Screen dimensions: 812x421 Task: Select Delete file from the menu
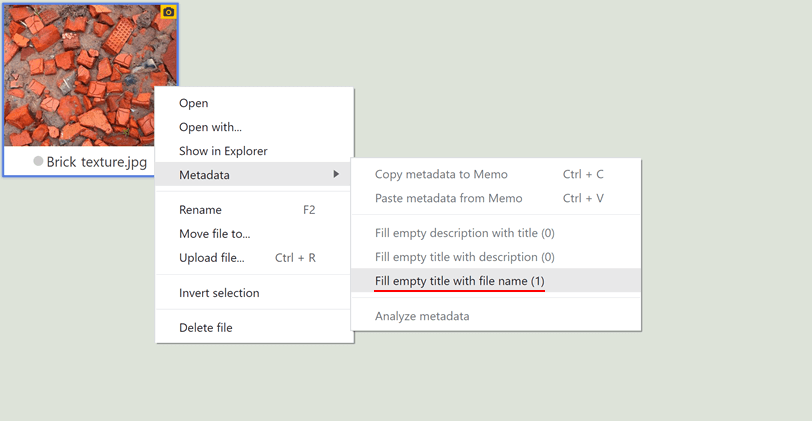(254, 327)
